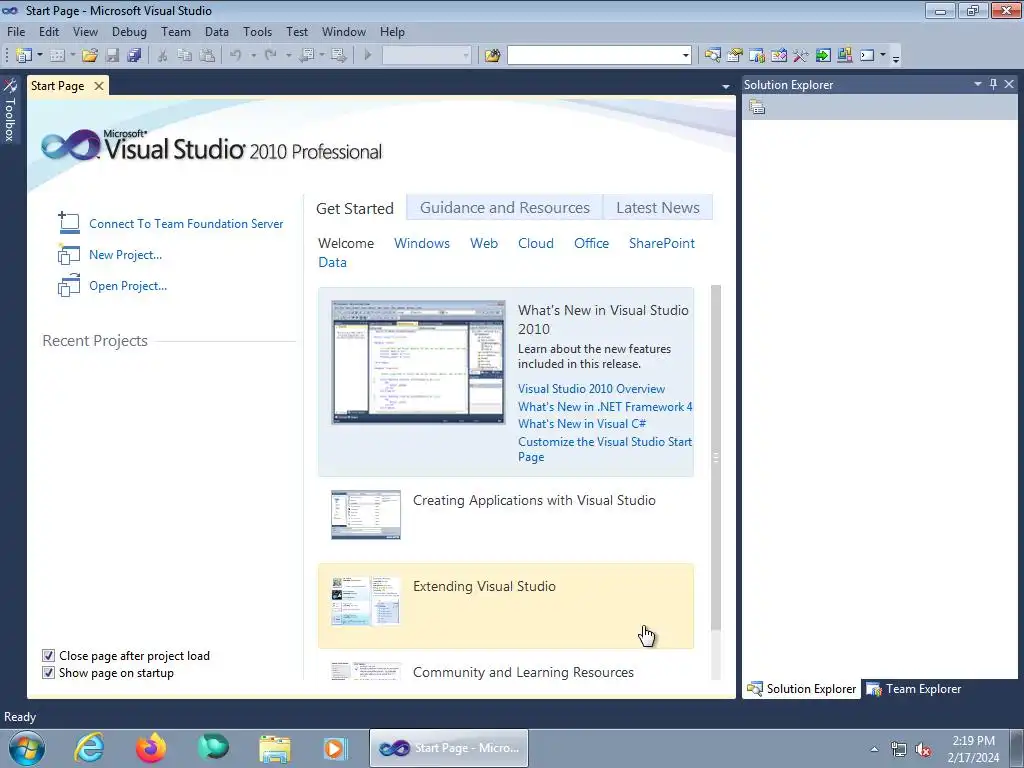The width and height of the screenshot is (1024, 768).
Task: Open Windows Start menu orb
Action: [27, 748]
